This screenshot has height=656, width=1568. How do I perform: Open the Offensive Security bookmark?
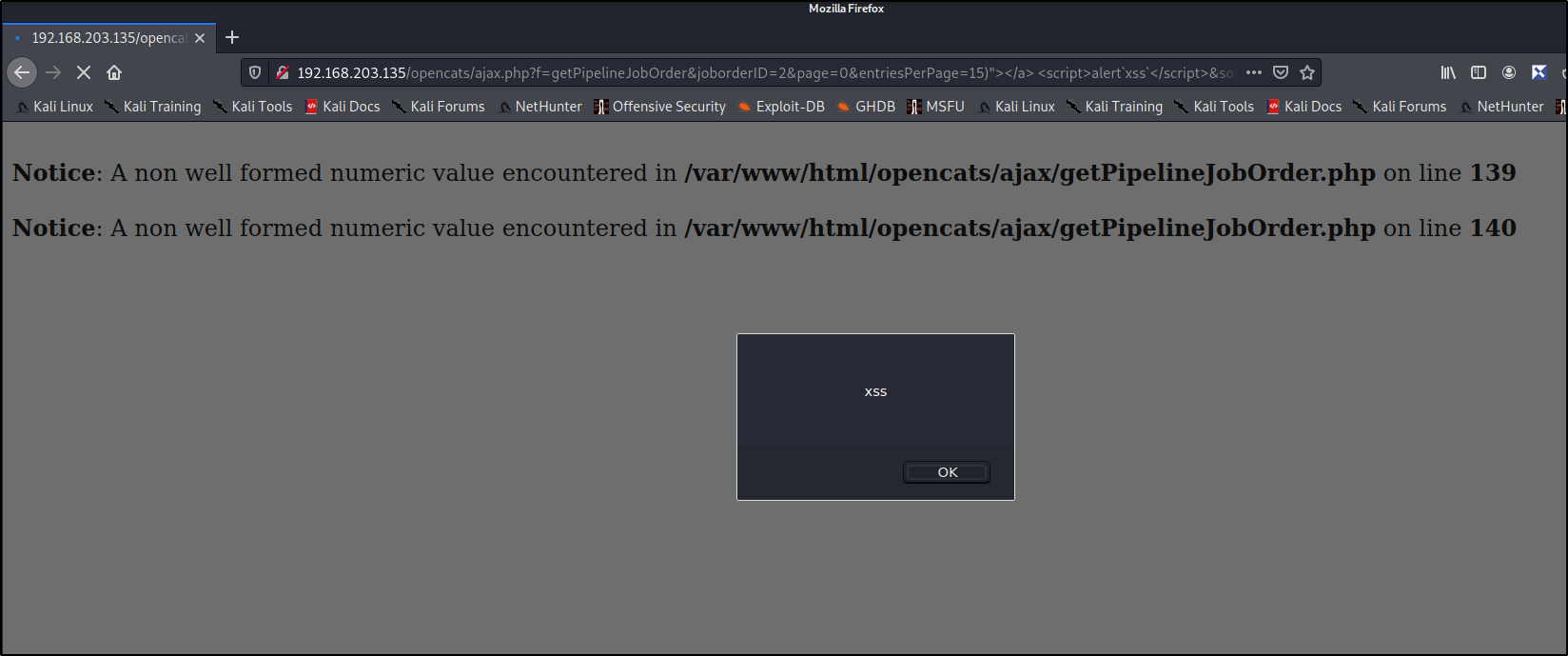(659, 107)
